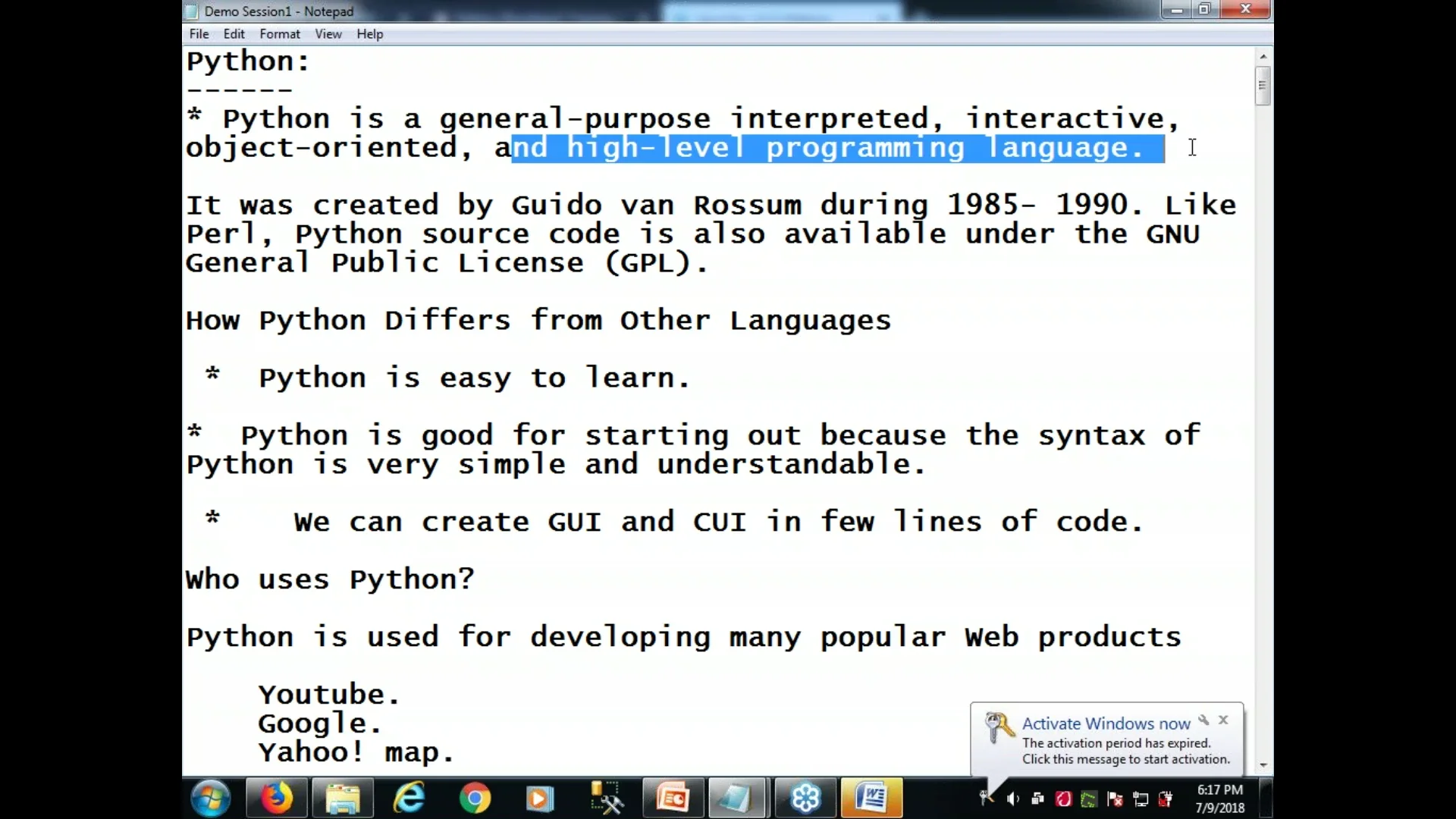1456x819 pixels.
Task: Click the overlapping-windows tray icon
Action: (x=1038, y=799)
